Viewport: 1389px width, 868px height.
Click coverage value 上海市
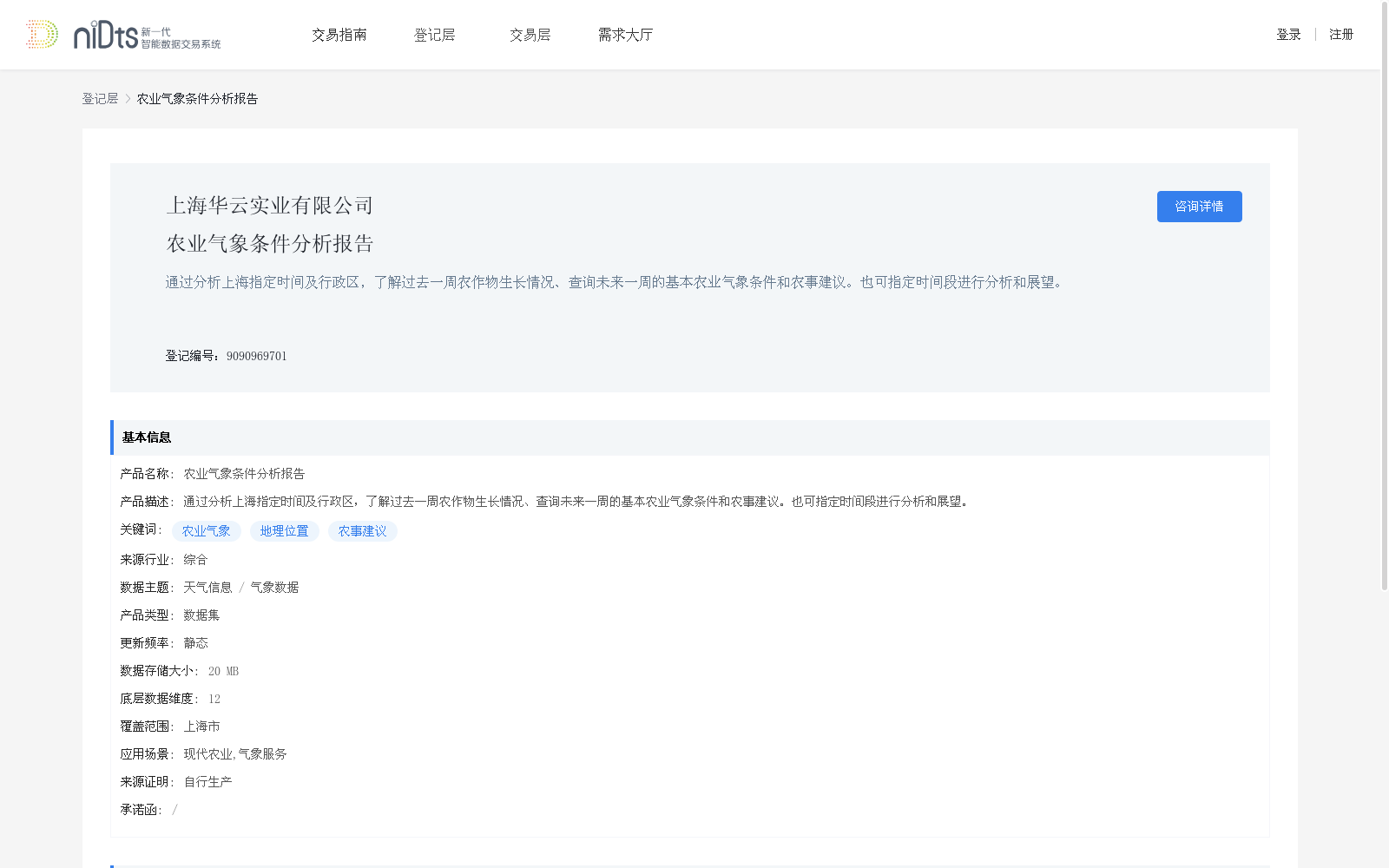point(201,727)
